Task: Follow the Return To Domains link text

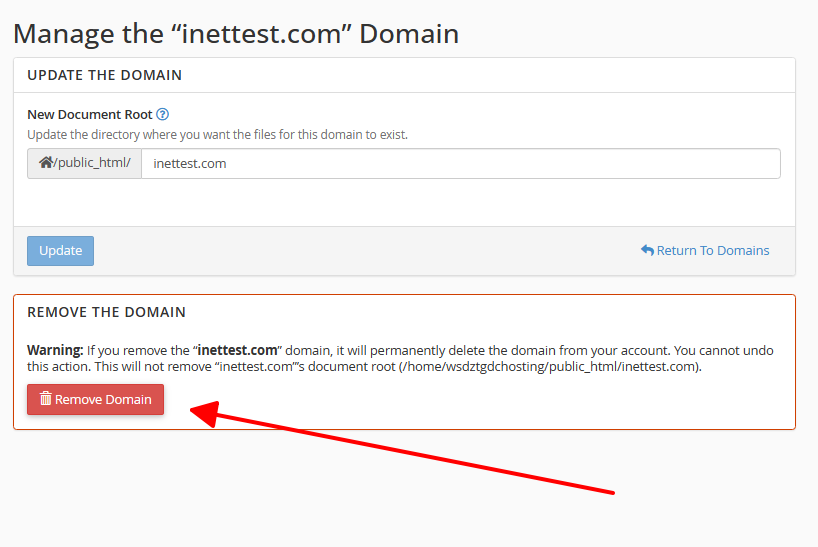Action: 713,250
